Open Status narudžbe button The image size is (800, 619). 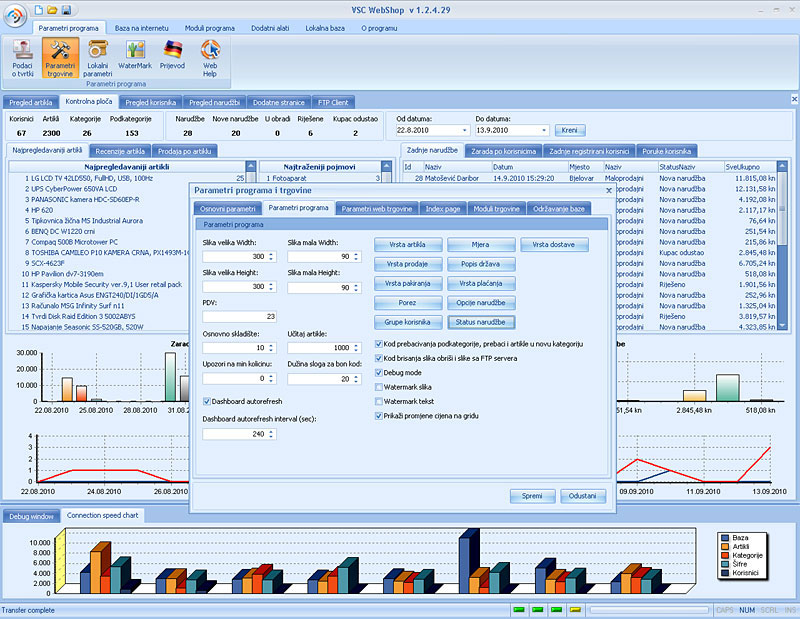tap(481, 322)
